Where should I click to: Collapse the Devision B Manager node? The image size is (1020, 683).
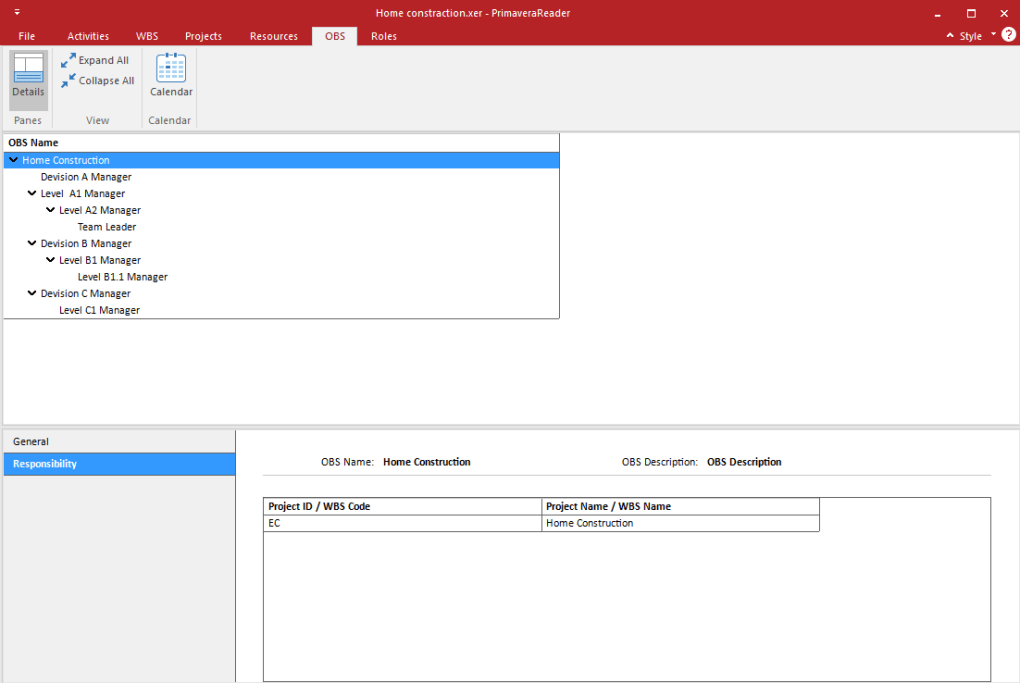pyautogui.click(x=32, y=243)
